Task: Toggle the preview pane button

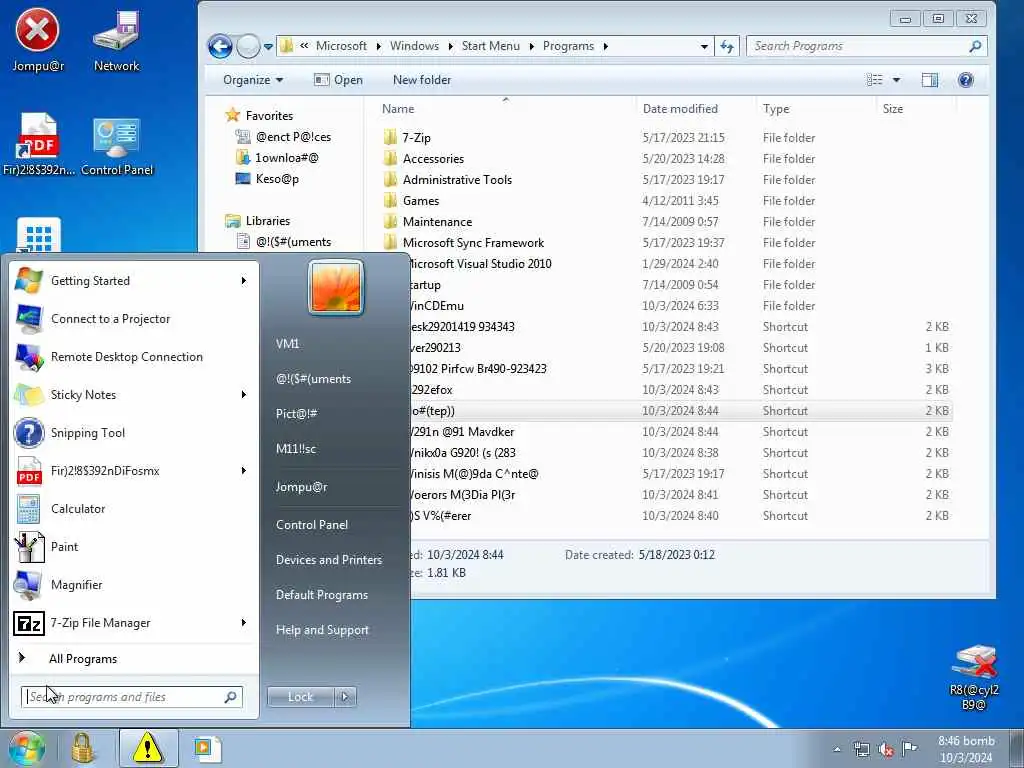Action: pos(929,80)
